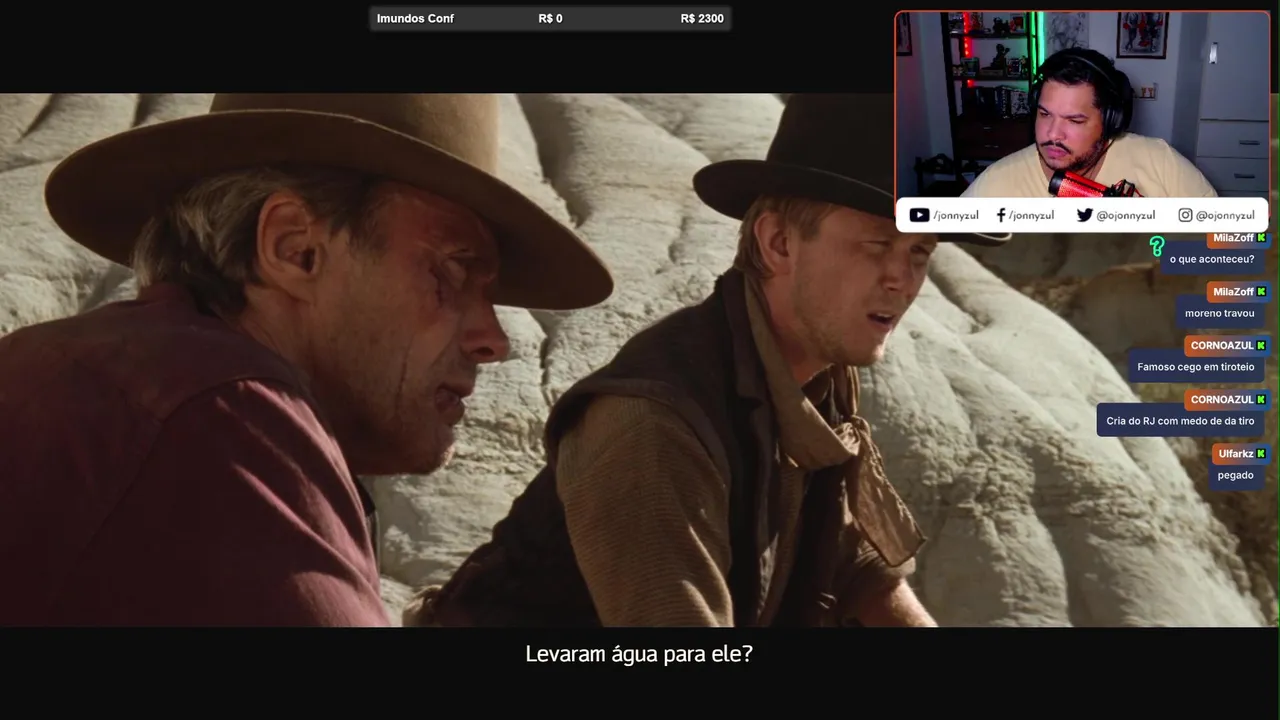Image resolution: width=1280 pixels, height=720 pixels.
Task: Click the Ulfarkz username
Action: [1236, 454]
